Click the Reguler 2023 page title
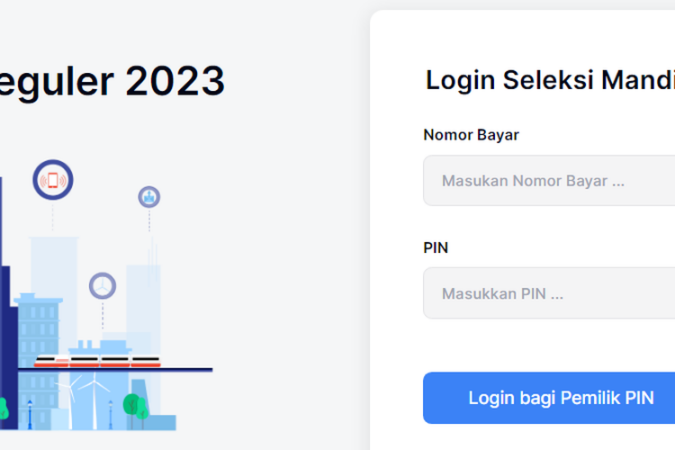 click(112, 81)
